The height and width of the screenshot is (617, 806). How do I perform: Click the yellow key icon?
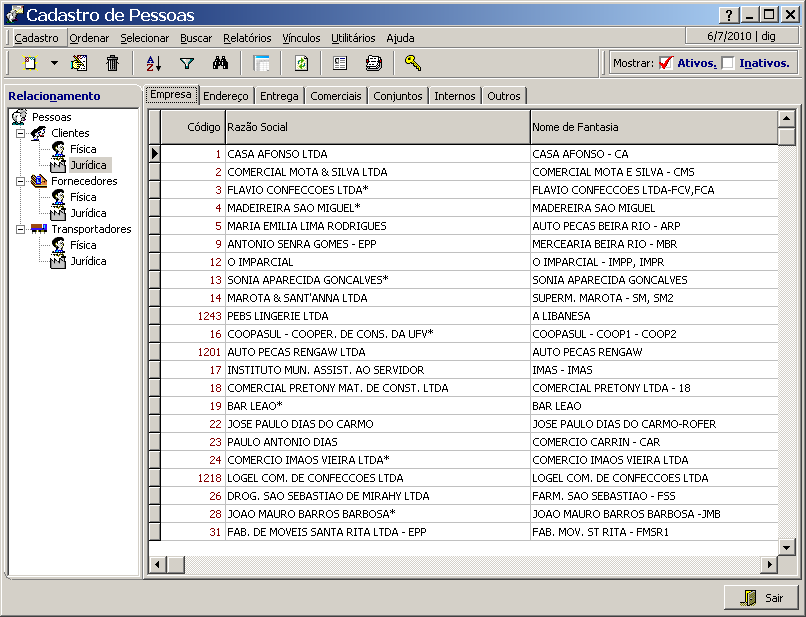(x=412, y=63)
